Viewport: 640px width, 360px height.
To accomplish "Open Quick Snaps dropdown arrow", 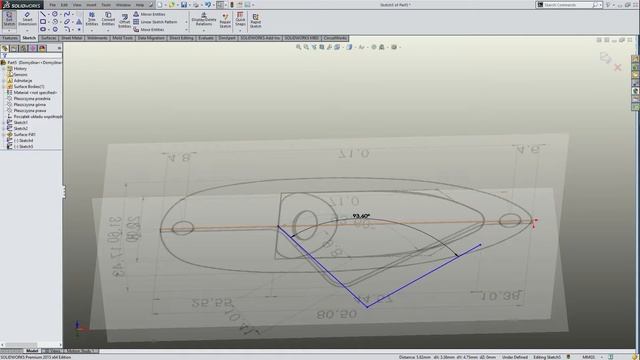I will click(x=240, y=31).
